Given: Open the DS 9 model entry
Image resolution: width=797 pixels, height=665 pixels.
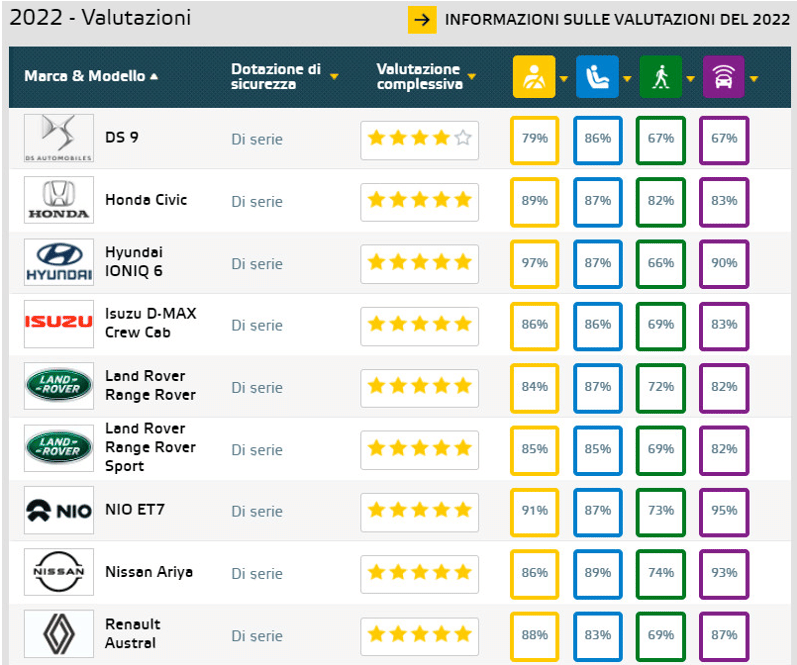Looking at the screenshot, I should pos(121,137).
